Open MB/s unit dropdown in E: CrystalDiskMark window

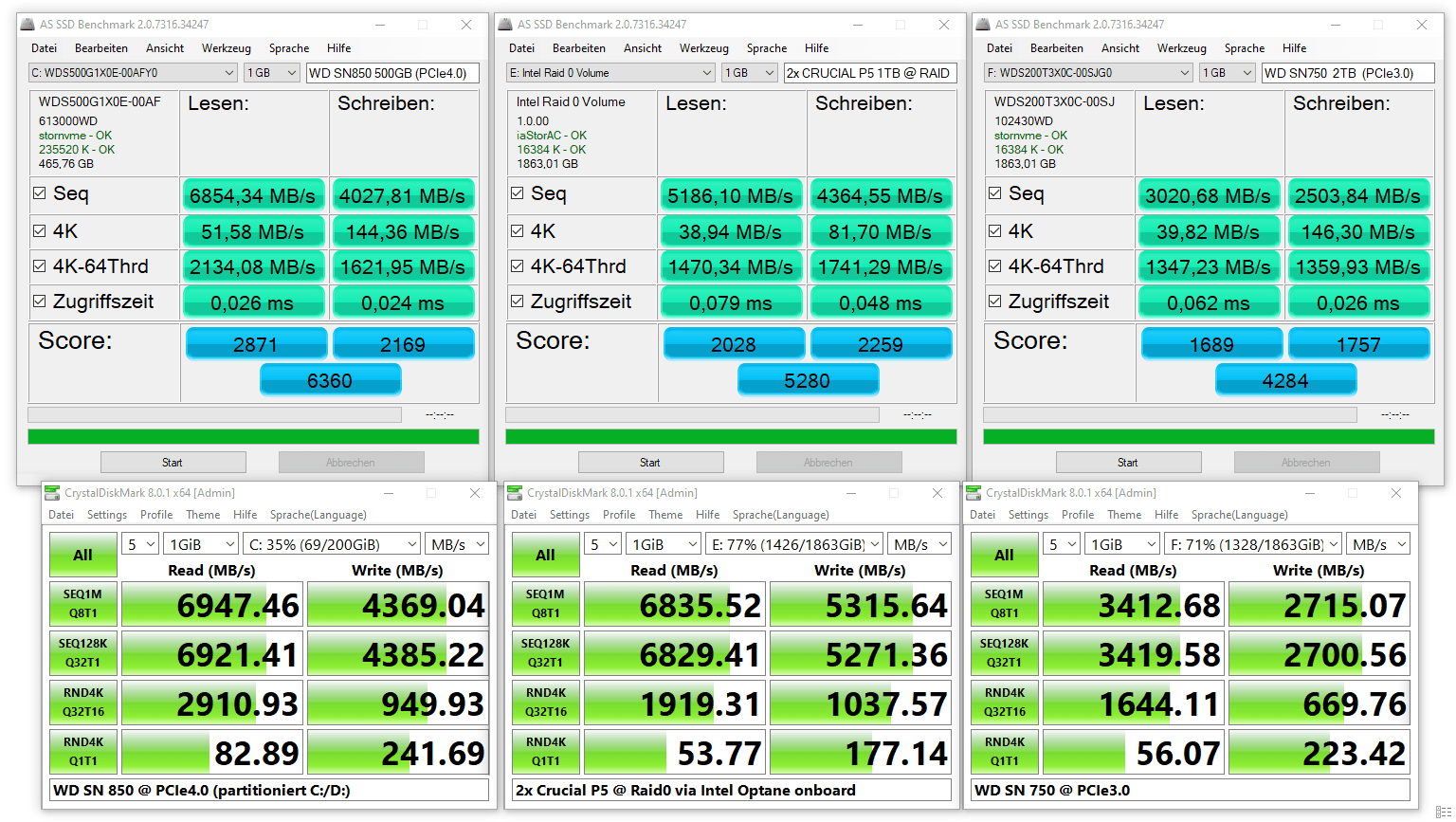(919, 544)
